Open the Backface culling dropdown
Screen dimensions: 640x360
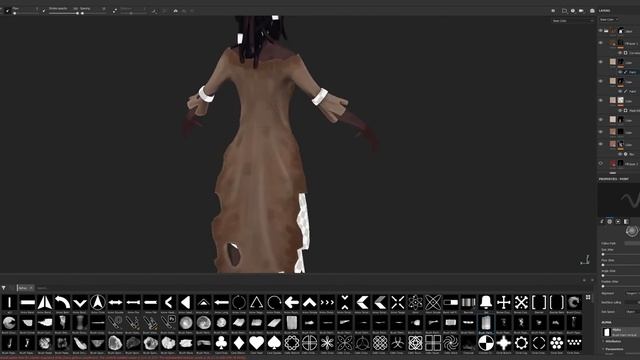[632, 302]
